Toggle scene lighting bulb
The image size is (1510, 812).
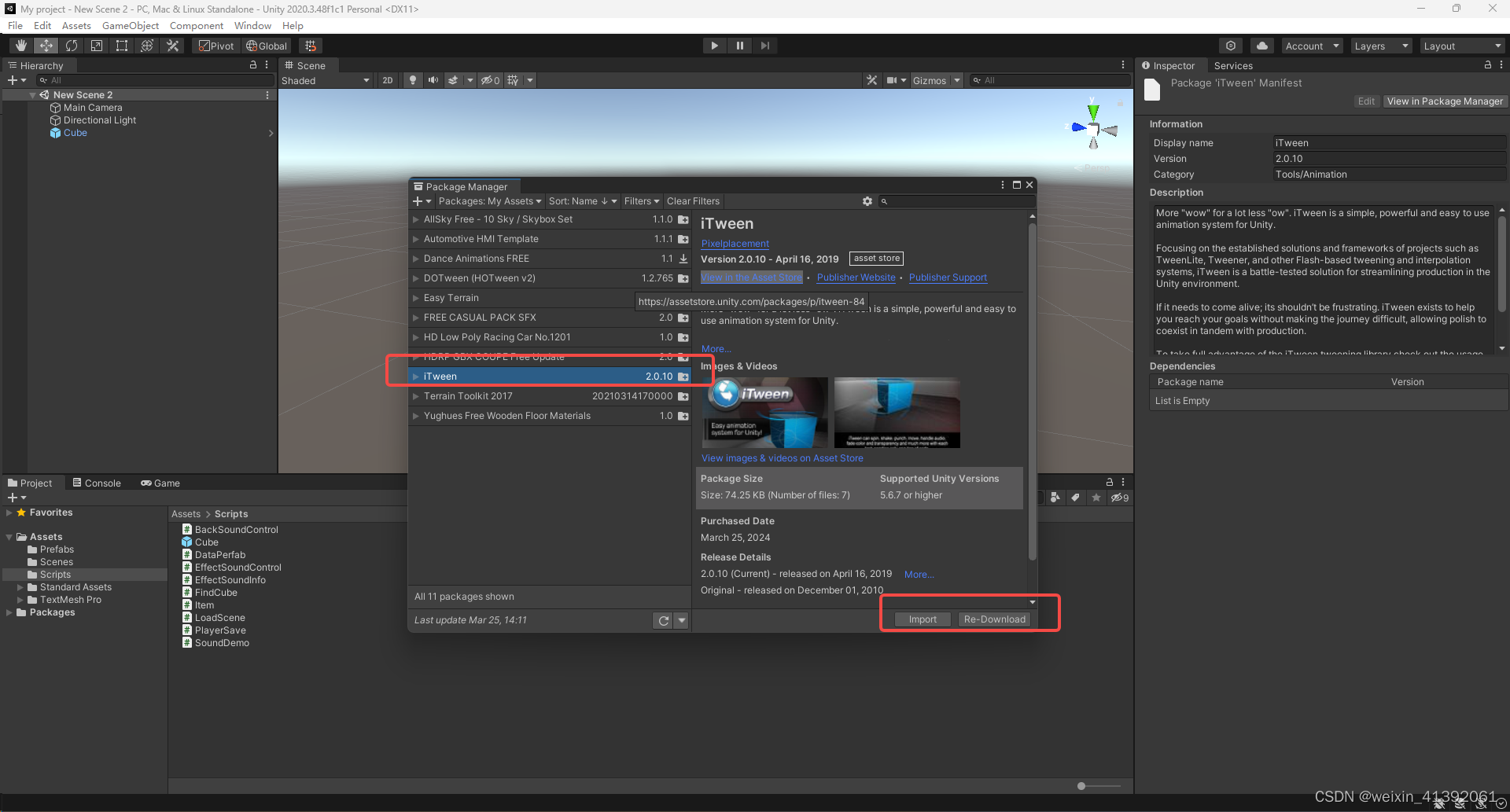[x=413, y=80]
